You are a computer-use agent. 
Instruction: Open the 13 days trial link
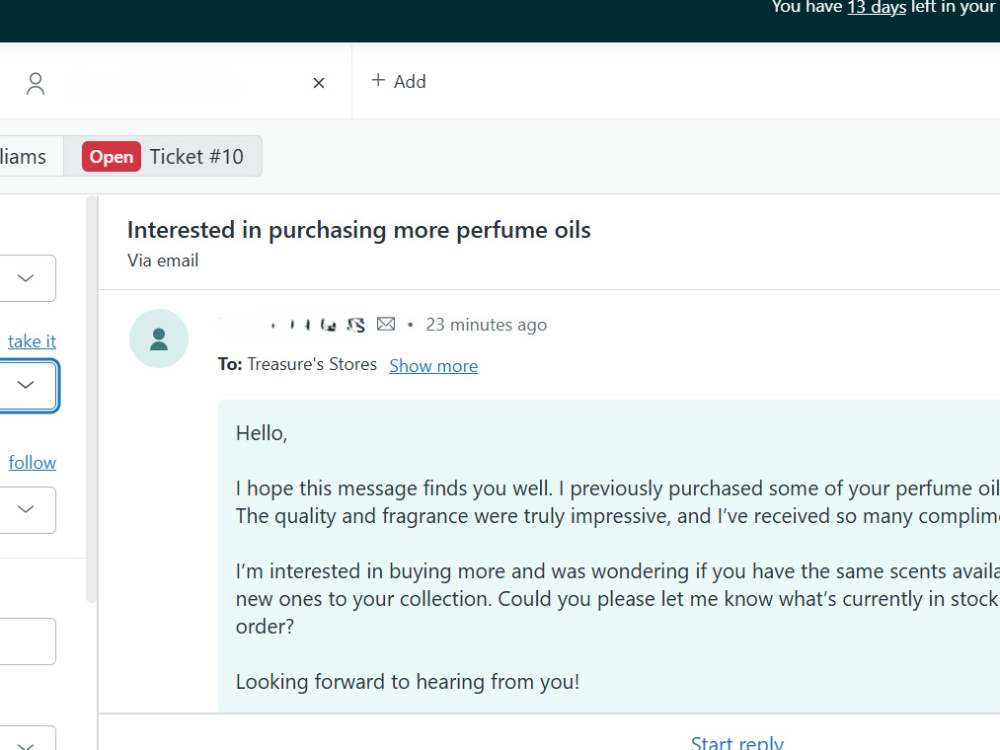tap(876, 8)
